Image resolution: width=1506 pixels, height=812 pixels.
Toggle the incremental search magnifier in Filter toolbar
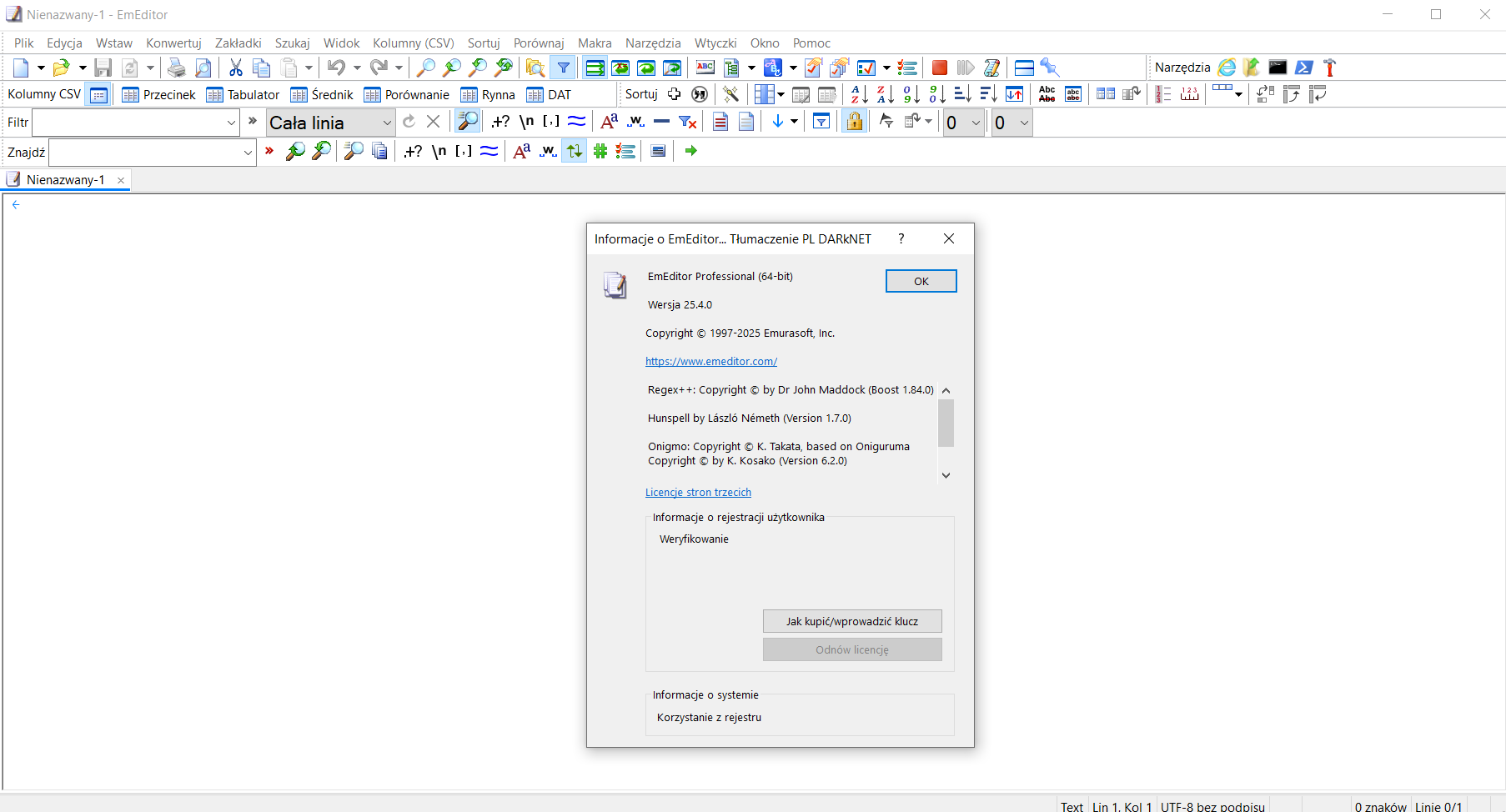[468, 122]
